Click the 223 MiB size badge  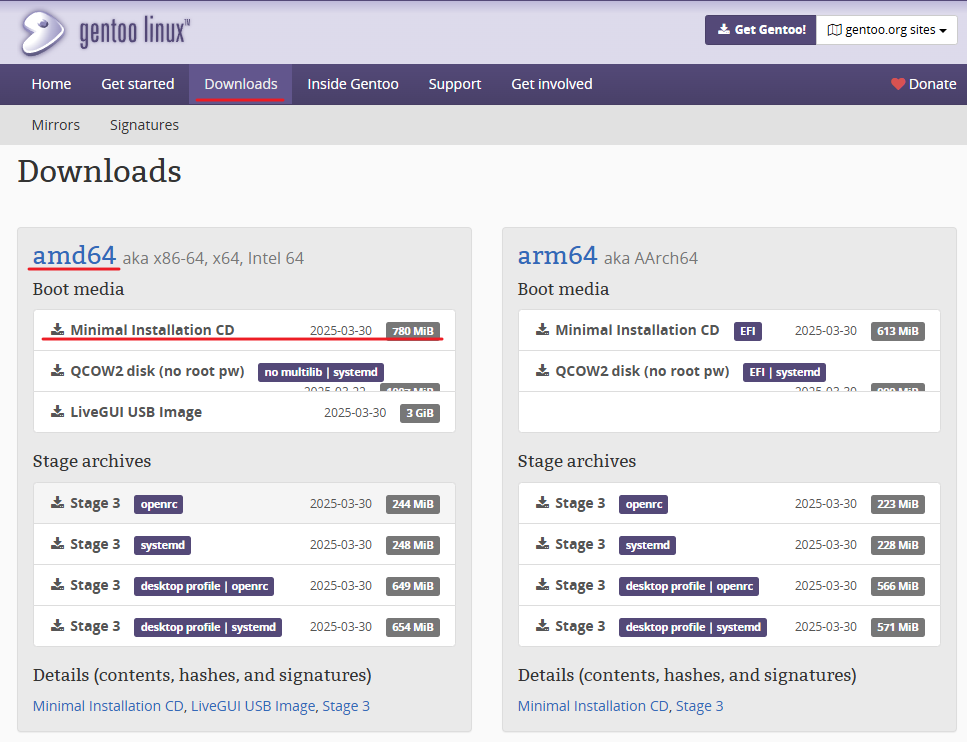click(897, 504)
